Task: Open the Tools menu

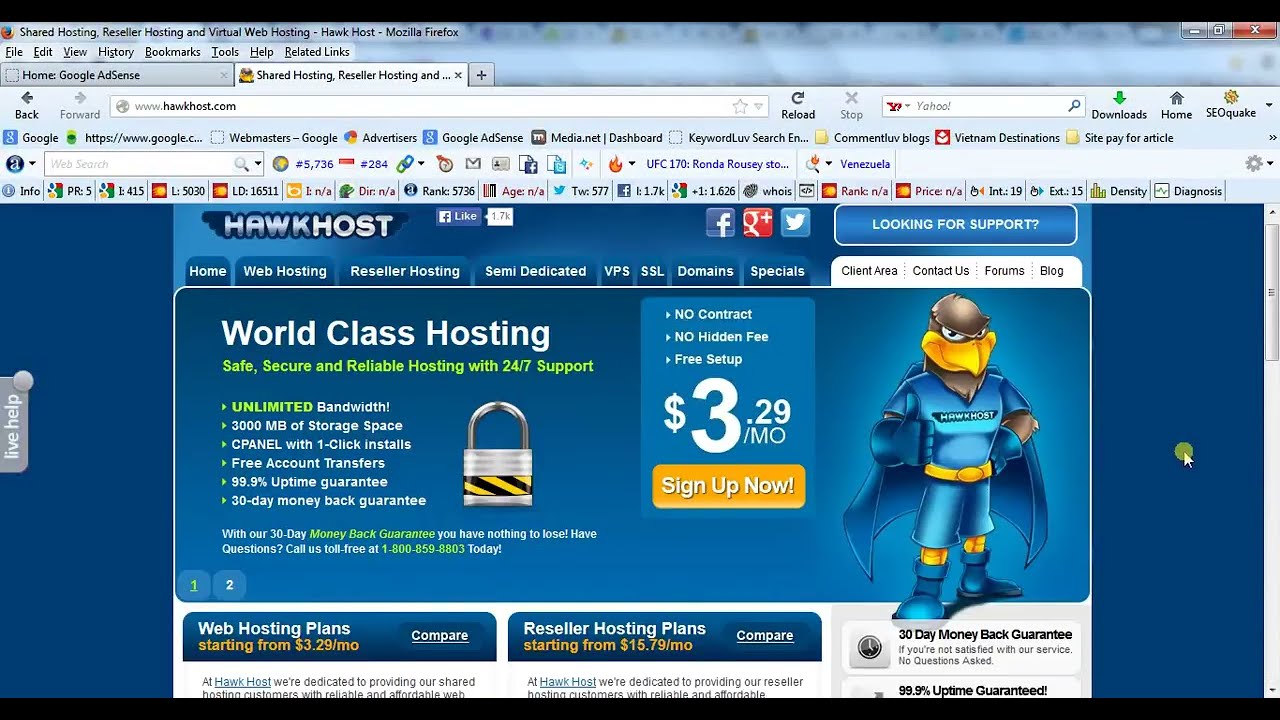Action: 225,52
